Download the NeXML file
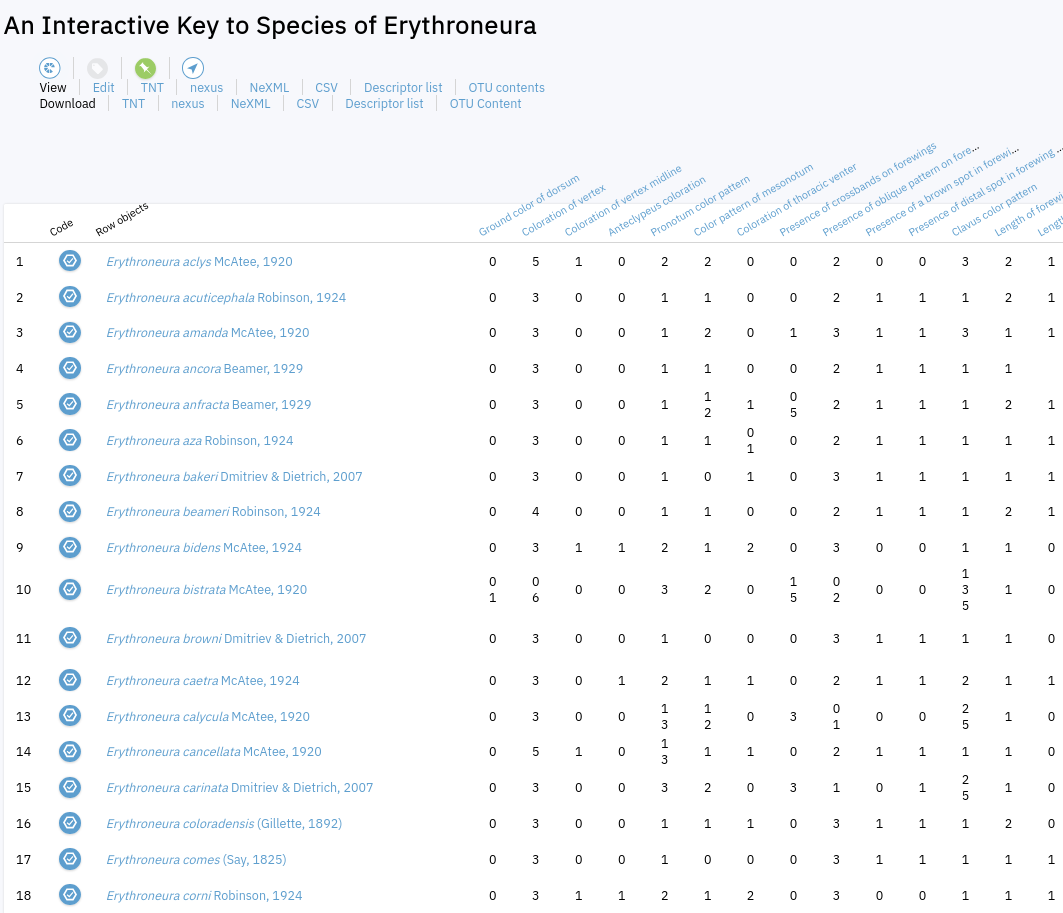Viewport: 1063px width, 913px height. pyautogui.click(x=250, y=104)
